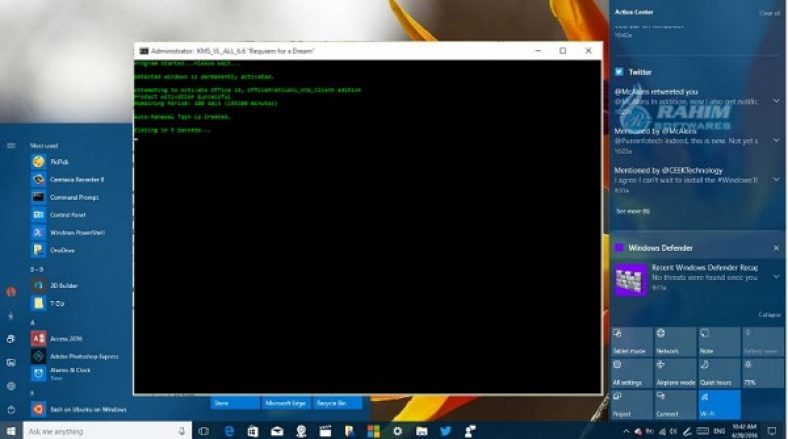Image resolution: width=788 pixels, height=439 pixels.
Task: Adjust brightness 75% quick action tile
Action: pyautogui.click(x=763, y=372)
